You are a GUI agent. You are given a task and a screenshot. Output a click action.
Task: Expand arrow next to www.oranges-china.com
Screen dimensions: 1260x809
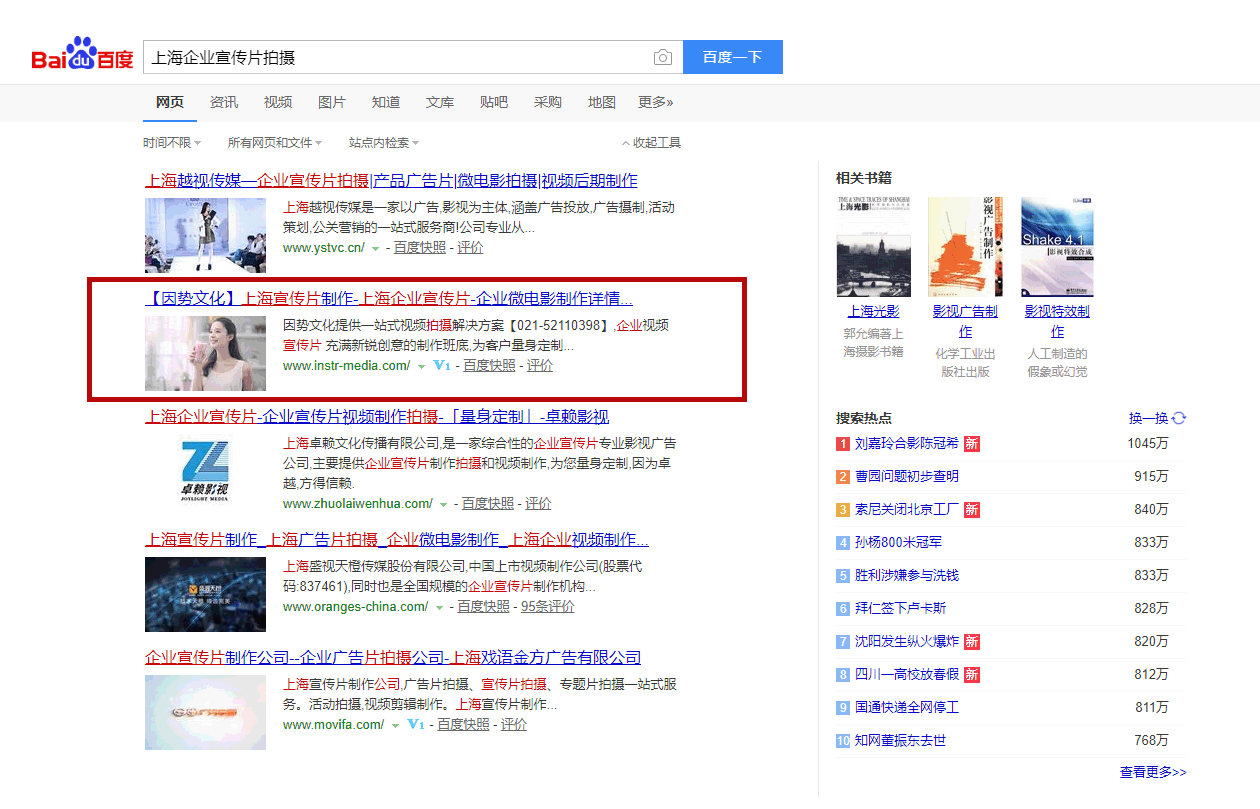[x=438, y=608]
